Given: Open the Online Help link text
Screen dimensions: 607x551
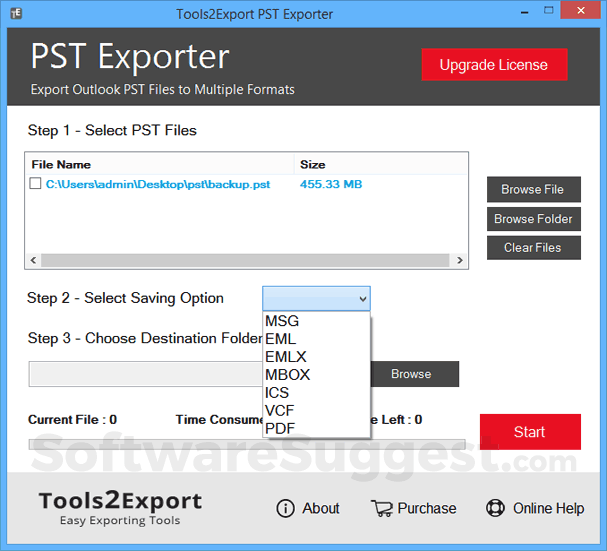Looking at the screenshot, I should [549, 508].
